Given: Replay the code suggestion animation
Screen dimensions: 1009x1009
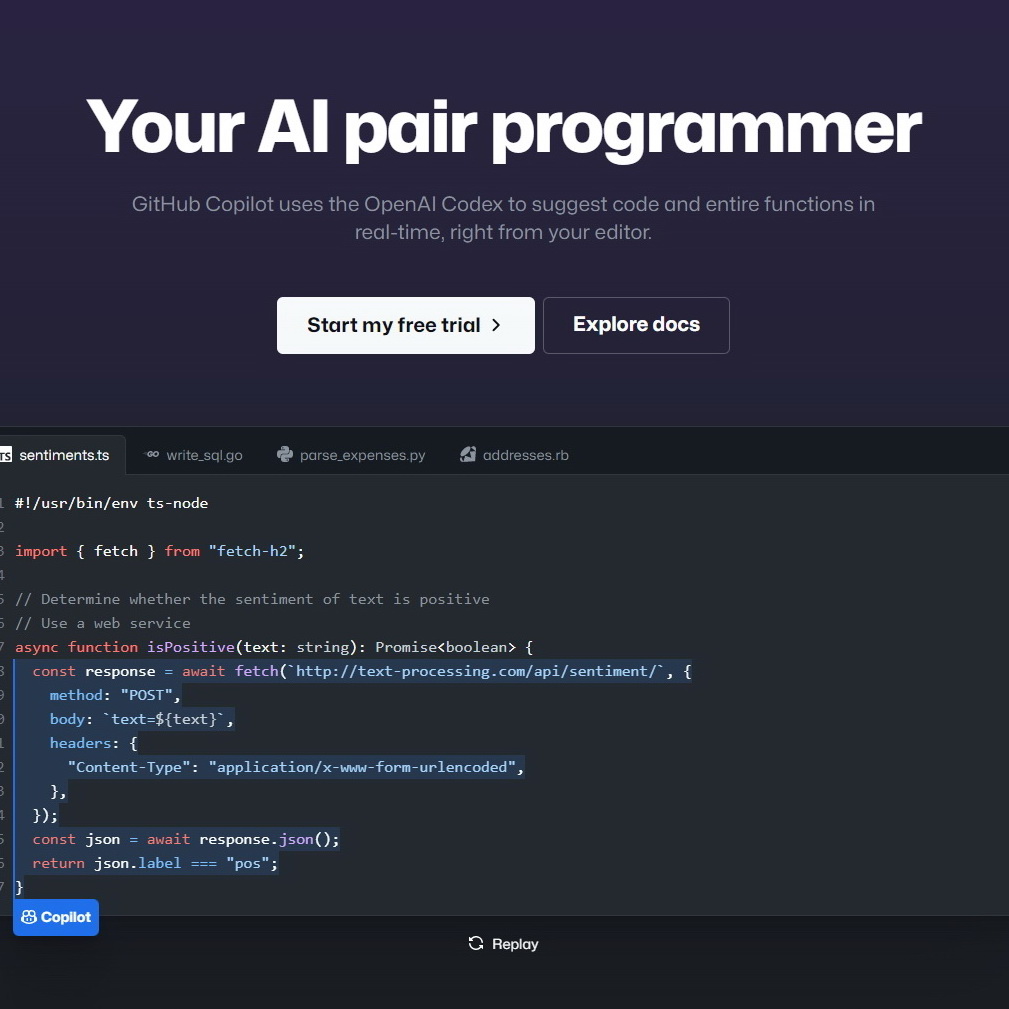Looking at the screenshot, I should 503,944.
